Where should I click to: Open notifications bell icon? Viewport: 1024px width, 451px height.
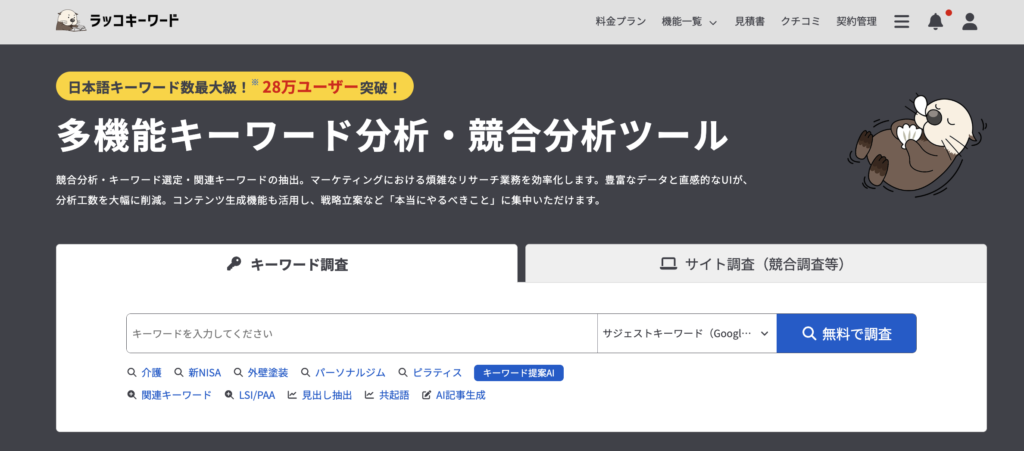(x=935, y=22)
